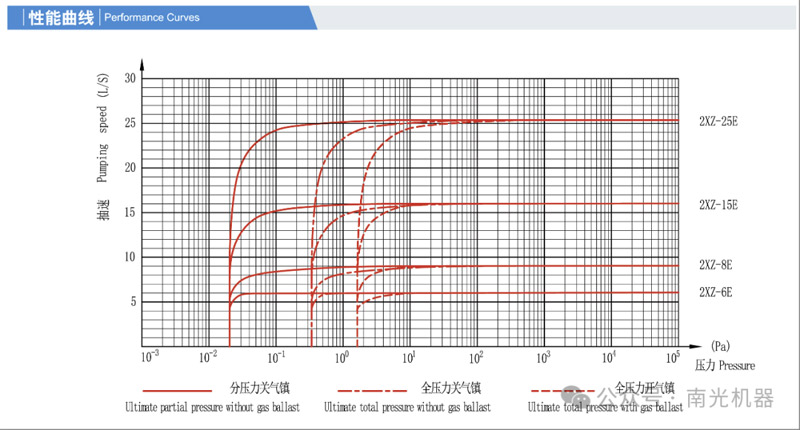The height and width of the screenshot is (430, 800).
Task: Click the dash-dot red legend line sample
Action: click(x=373, y=389)
